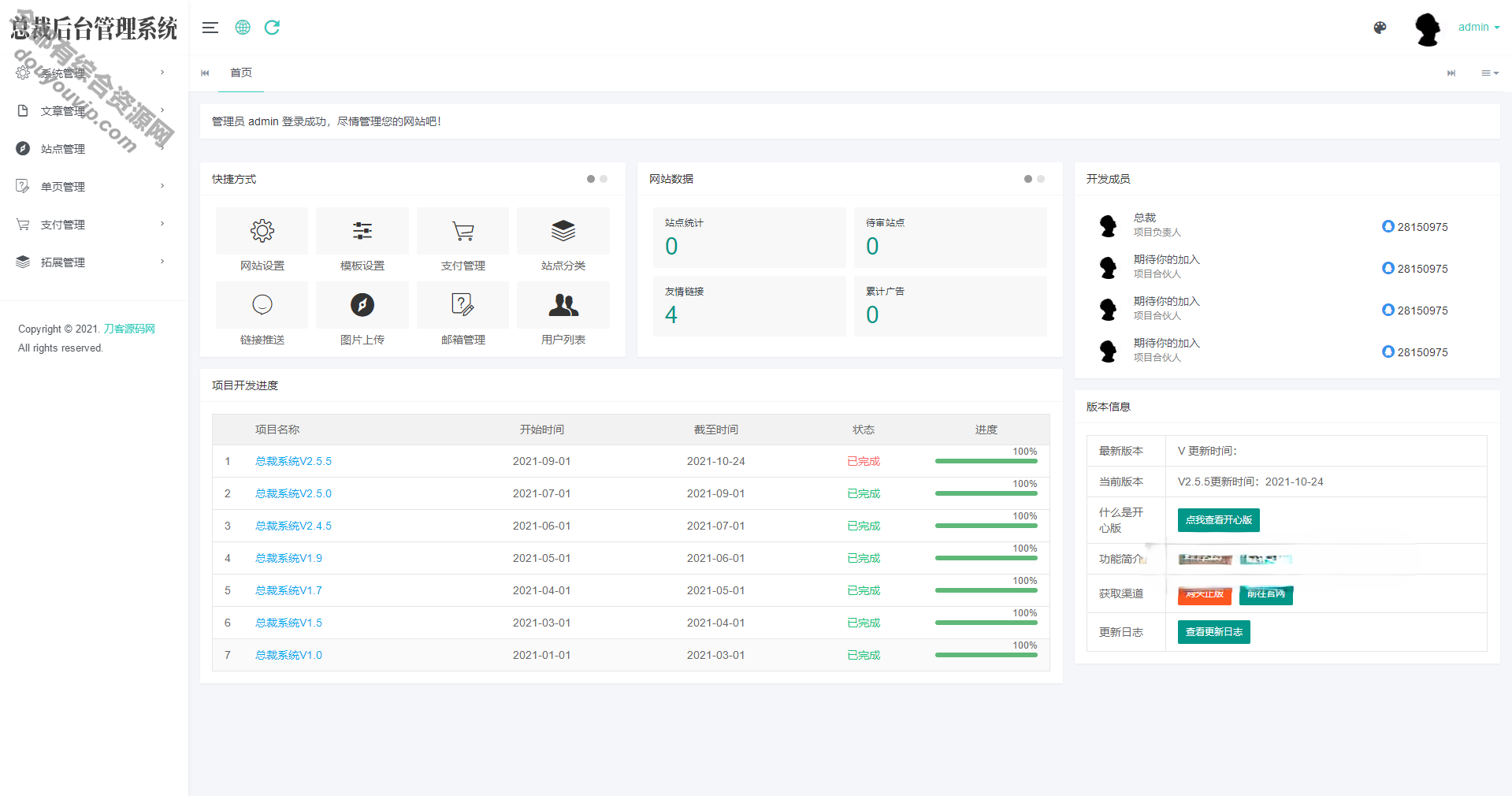Click the 前往官网 button
Viewport: 1512px width, 796px height.
pyautogui.click(x=1265, y=594)
